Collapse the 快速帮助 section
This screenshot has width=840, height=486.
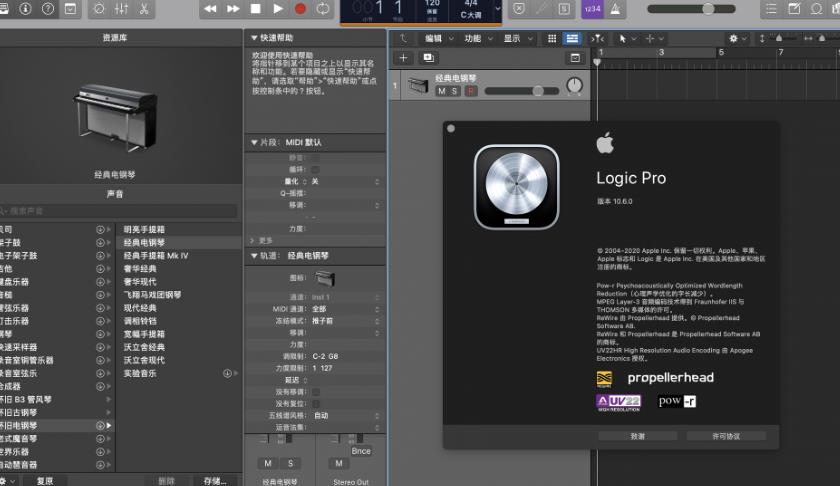click(x=254, y=38)
